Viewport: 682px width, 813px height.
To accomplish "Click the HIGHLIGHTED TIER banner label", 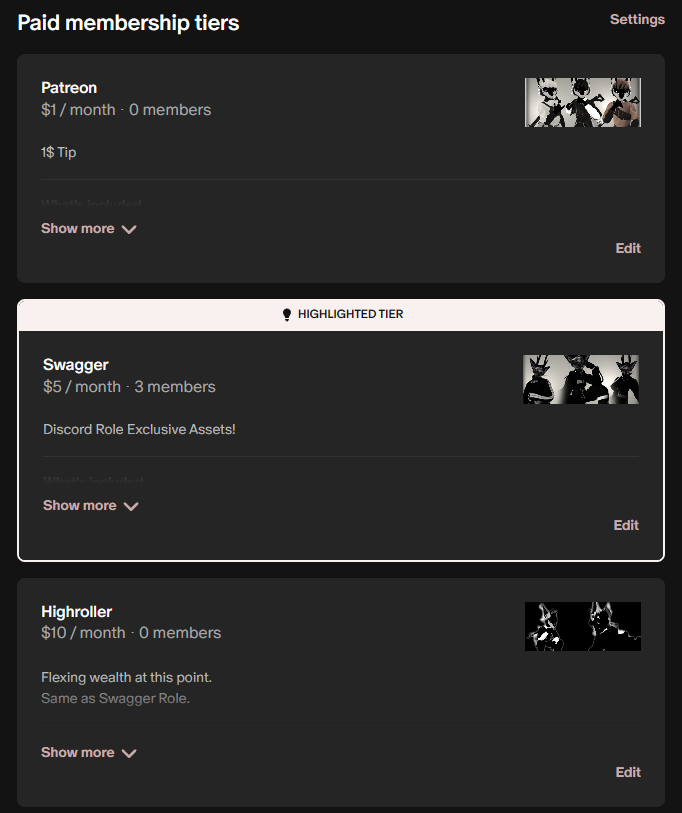I will click(351, 314).
